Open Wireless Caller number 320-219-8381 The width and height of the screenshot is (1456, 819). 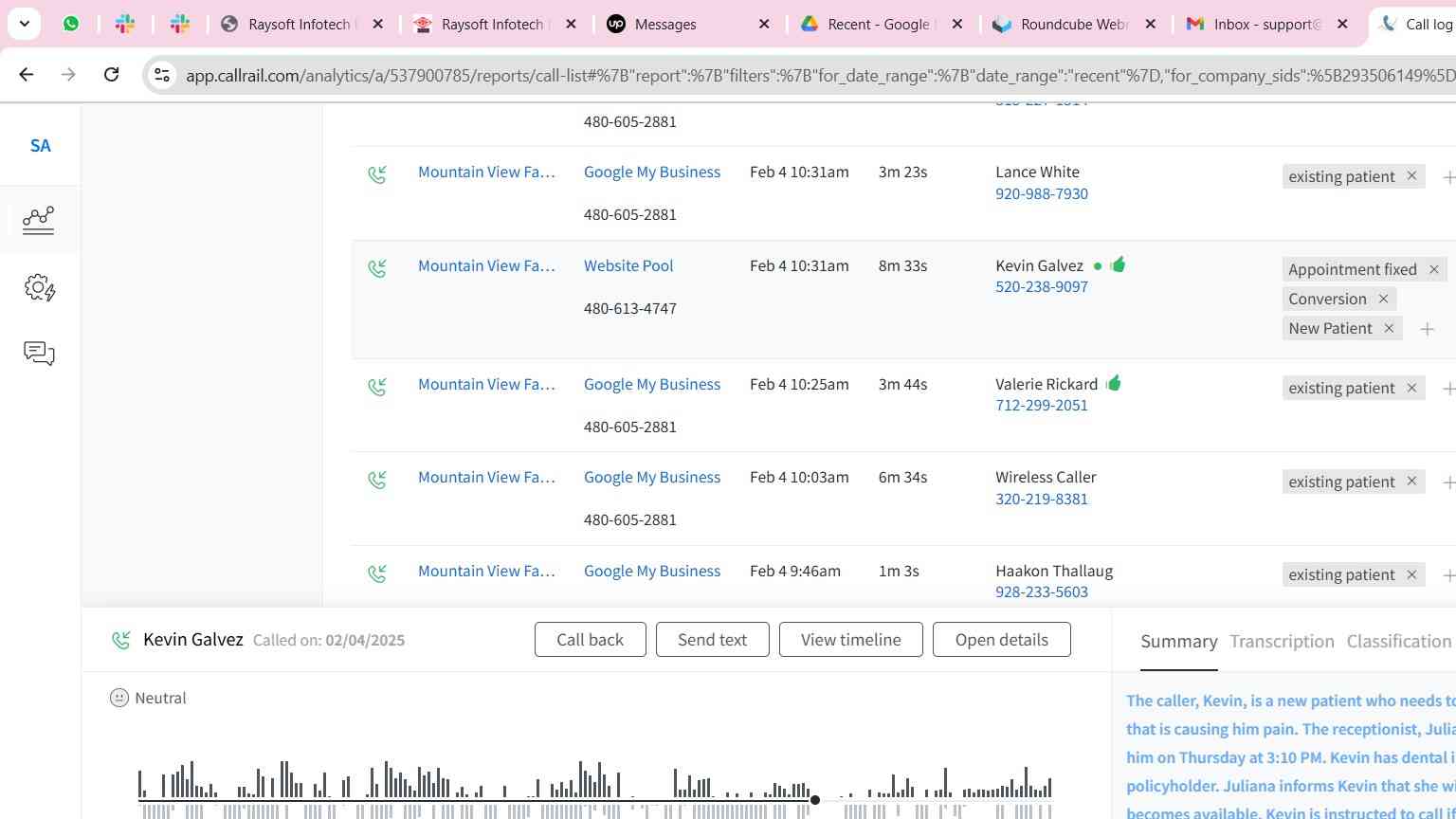point(1042,499)
